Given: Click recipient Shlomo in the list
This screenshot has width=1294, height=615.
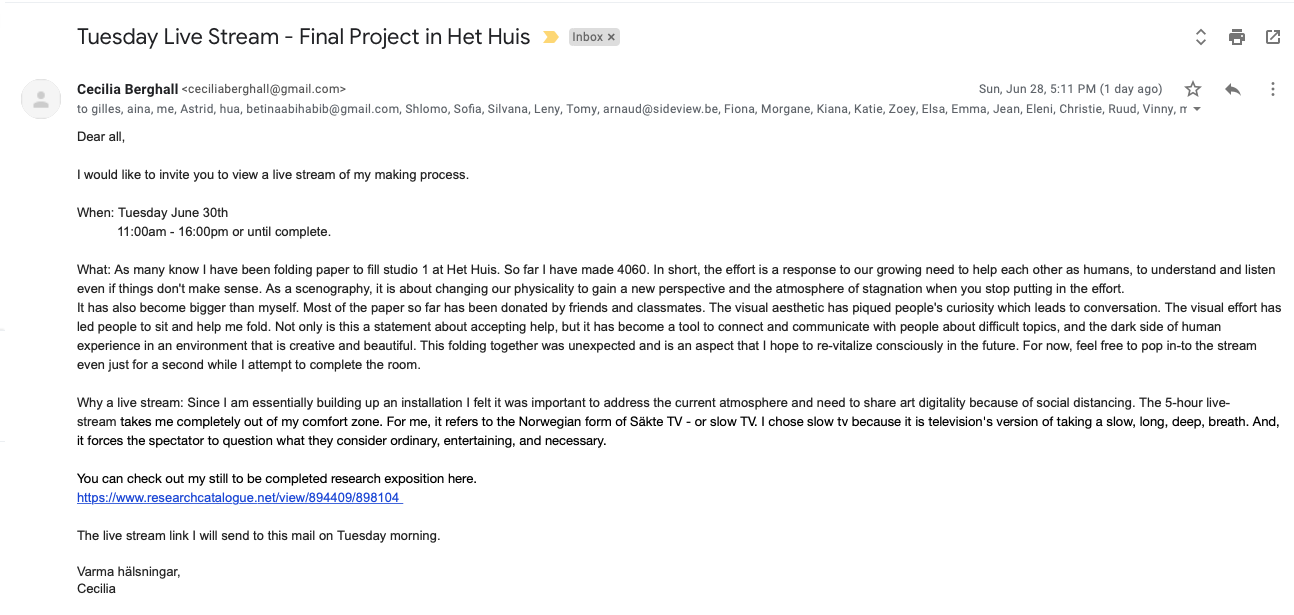Looking at the screenshot, I should point(426,109).
